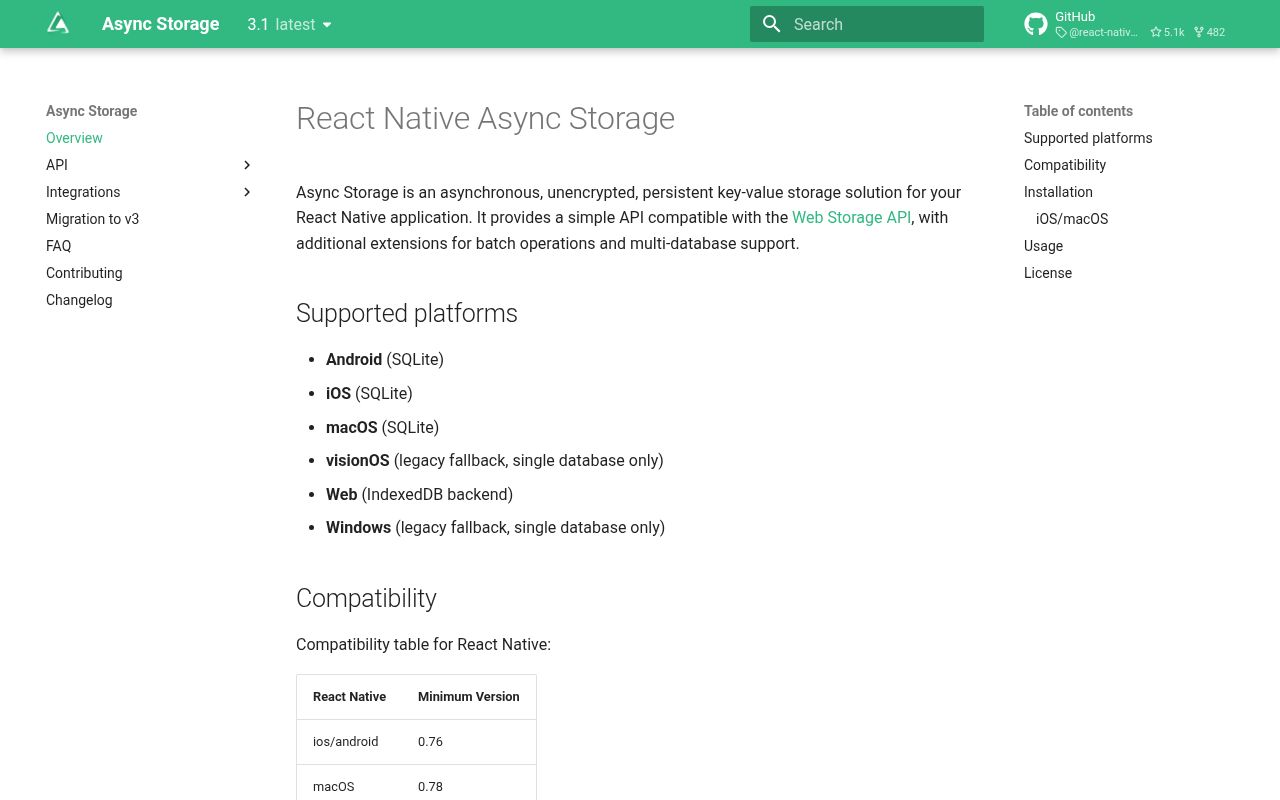Click the React Native Async Storage heading
This screenshot has width=1280, height=800.
tap(485, 118)
